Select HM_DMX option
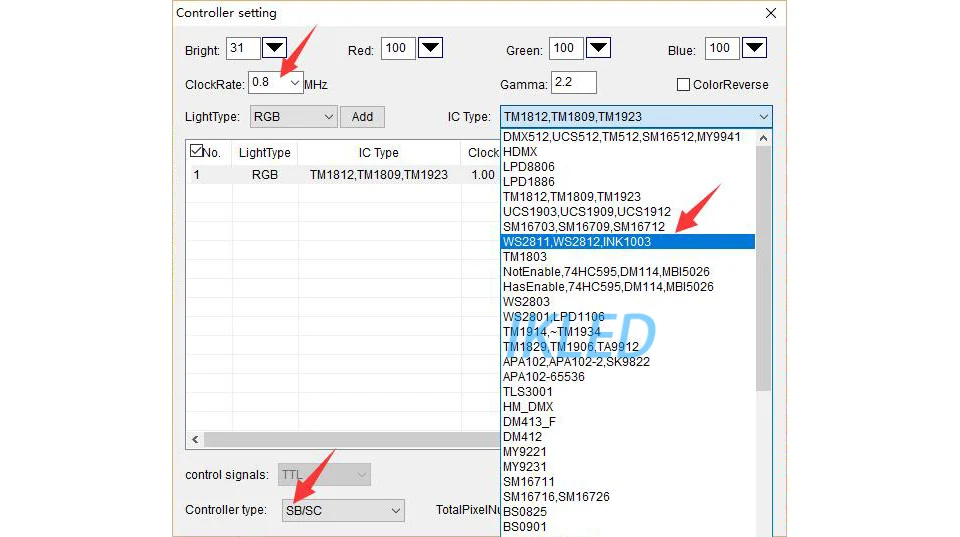 [x=628, y=407]
